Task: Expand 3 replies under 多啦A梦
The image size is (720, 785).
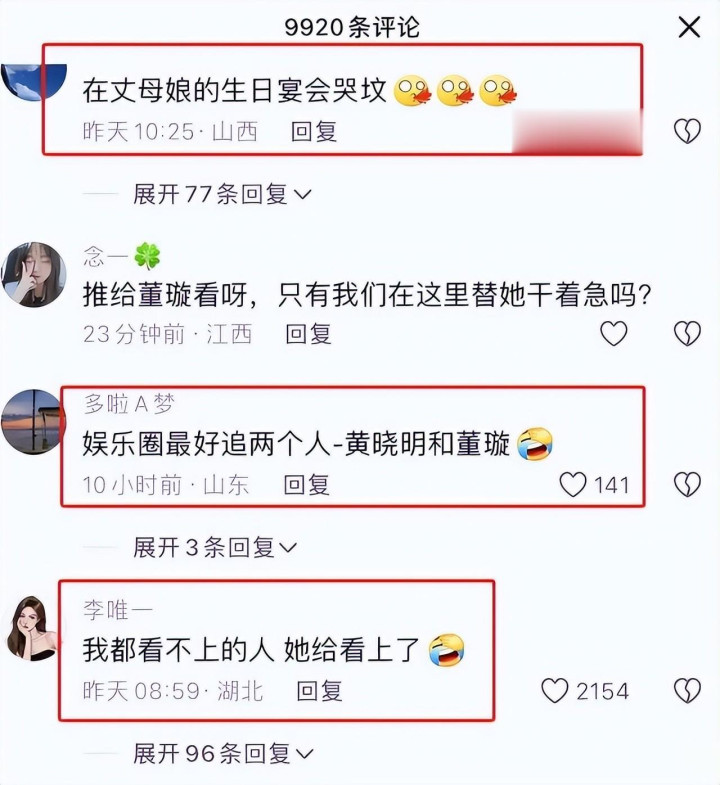Action: (x=215, y=547)
